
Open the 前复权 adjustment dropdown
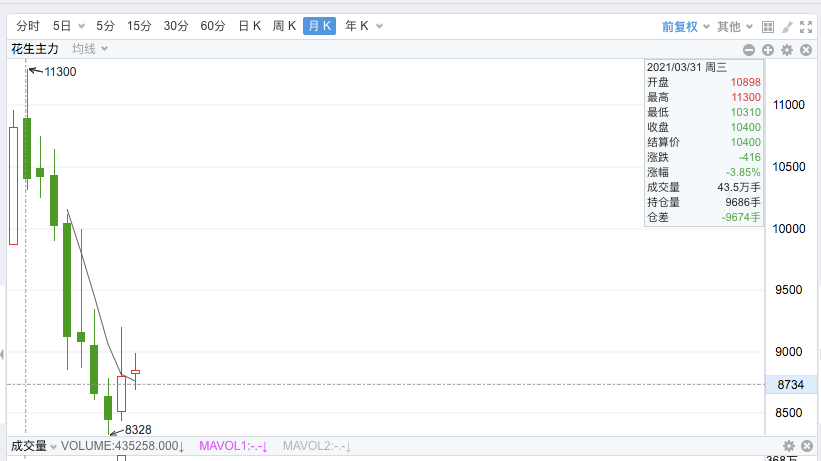(x=685, y=27)
